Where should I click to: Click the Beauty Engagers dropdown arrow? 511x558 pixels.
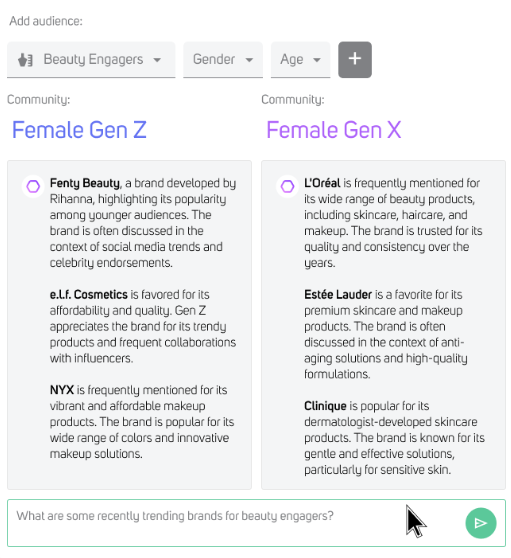pyautogui.click(x=157, y=60)
